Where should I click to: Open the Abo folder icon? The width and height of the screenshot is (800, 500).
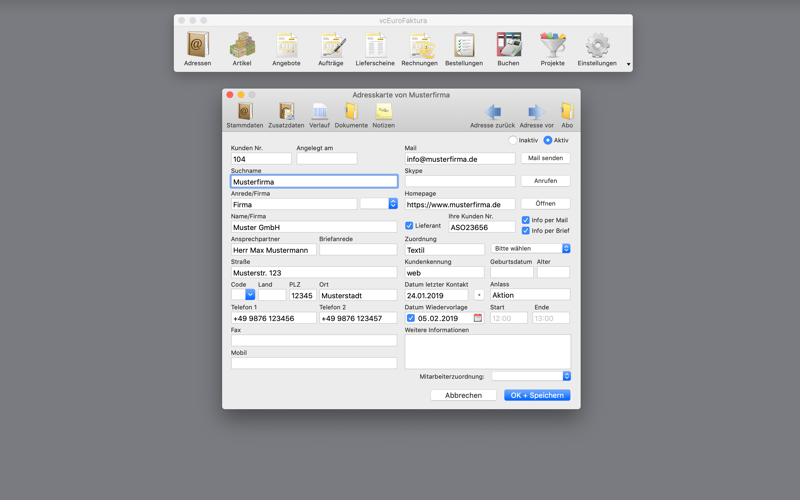click(567, 111)
